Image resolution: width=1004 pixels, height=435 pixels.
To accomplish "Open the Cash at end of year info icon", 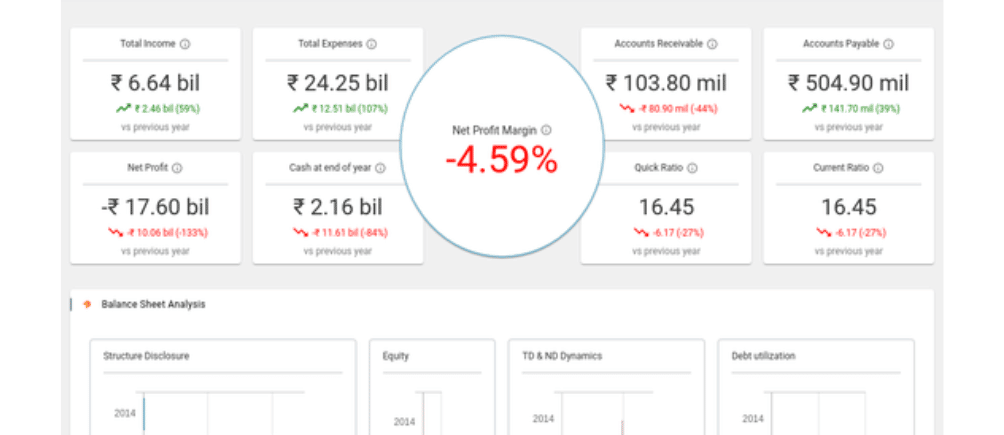I will pos(380,168).
